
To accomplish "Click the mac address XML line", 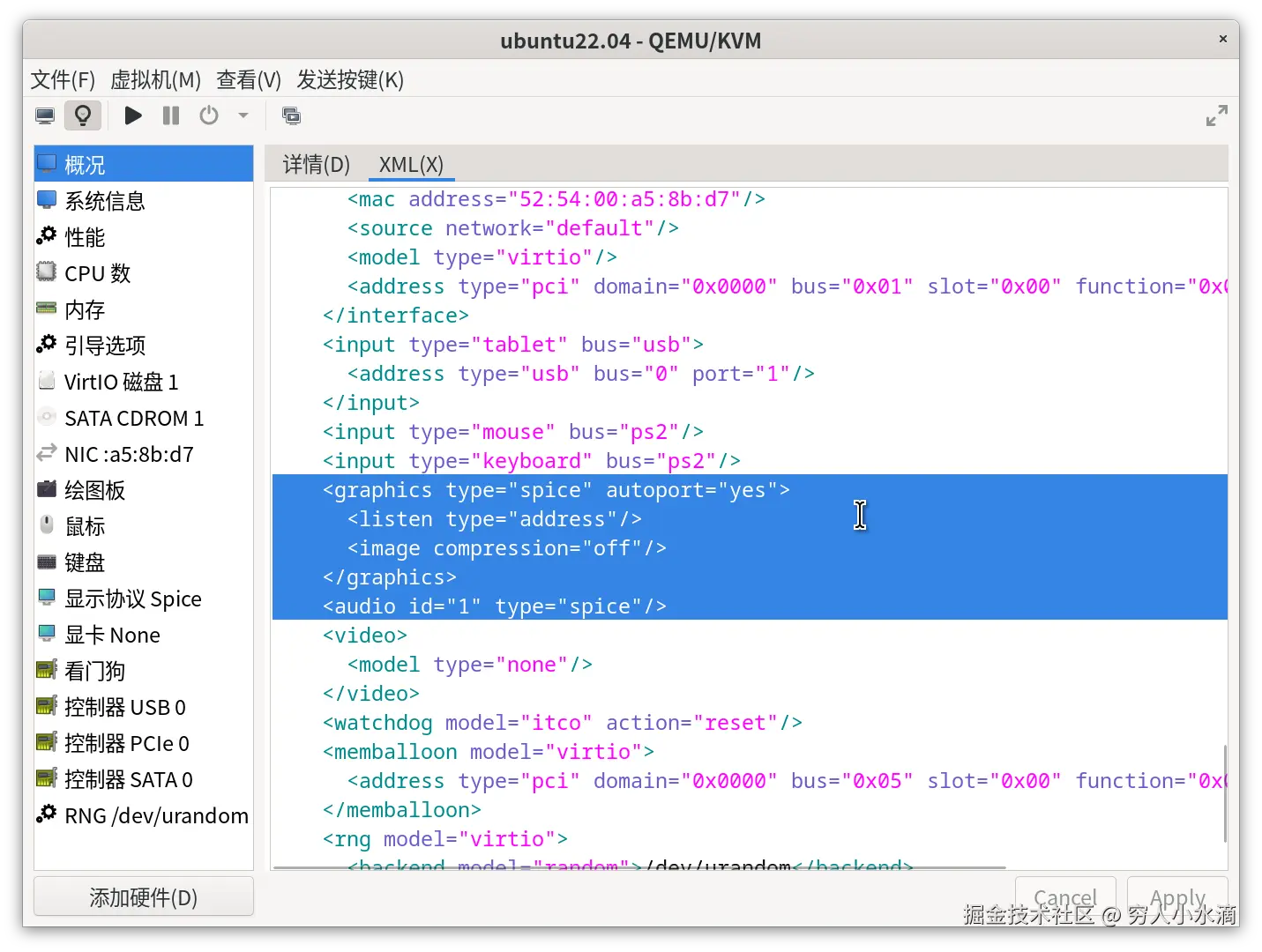I will (x=556, y=199).
